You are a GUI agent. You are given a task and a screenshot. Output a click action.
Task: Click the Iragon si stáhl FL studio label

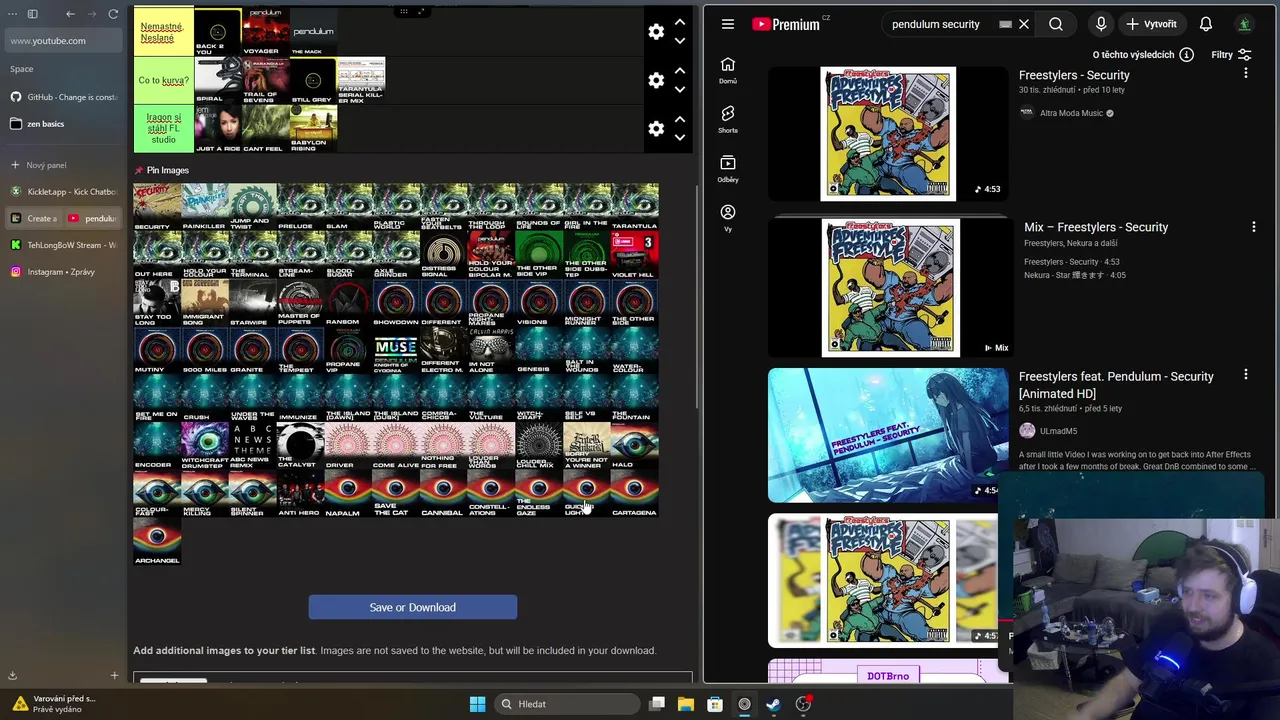(x=164, y=128)
